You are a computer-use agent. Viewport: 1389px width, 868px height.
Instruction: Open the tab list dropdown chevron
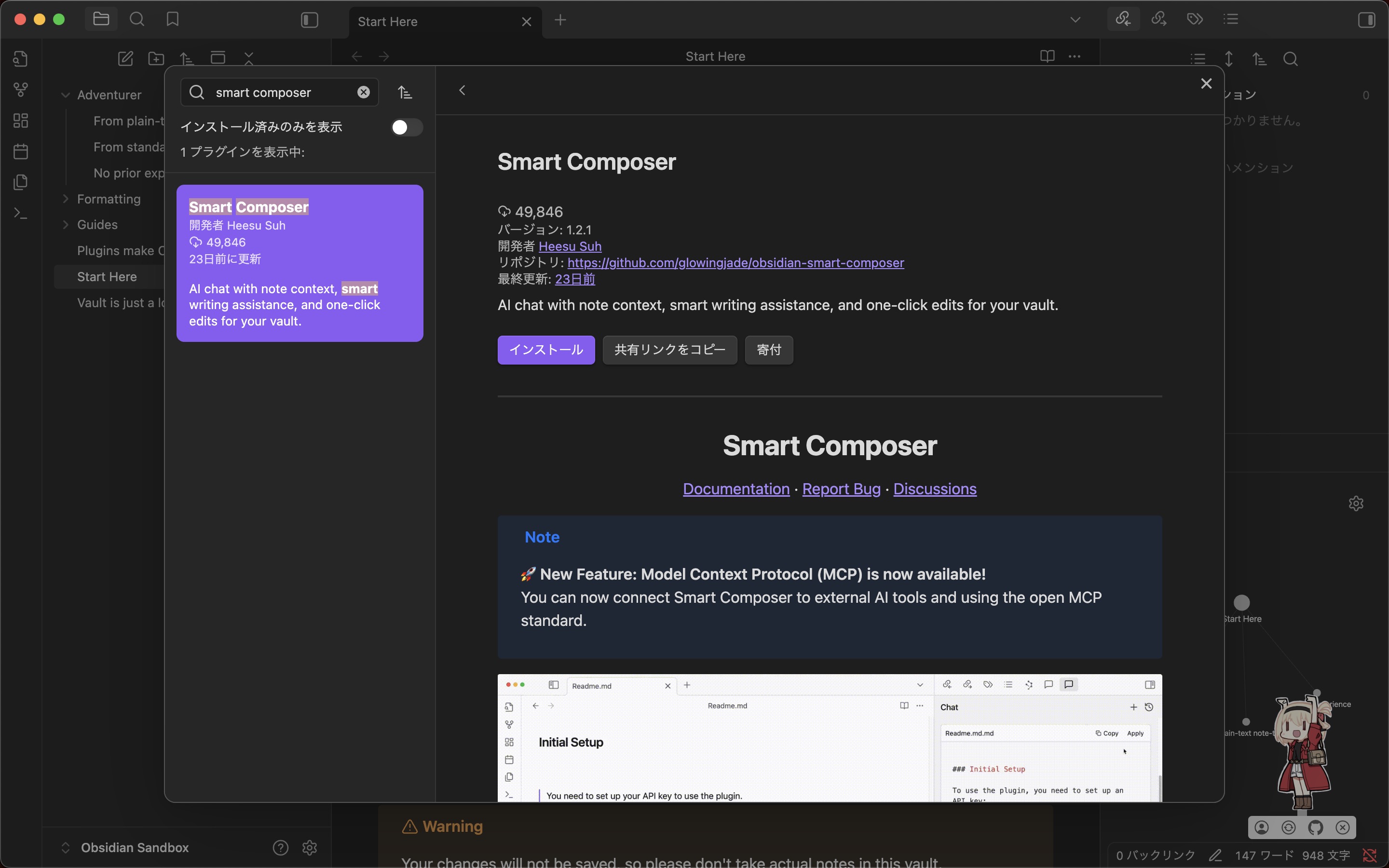pos(1075,20)
